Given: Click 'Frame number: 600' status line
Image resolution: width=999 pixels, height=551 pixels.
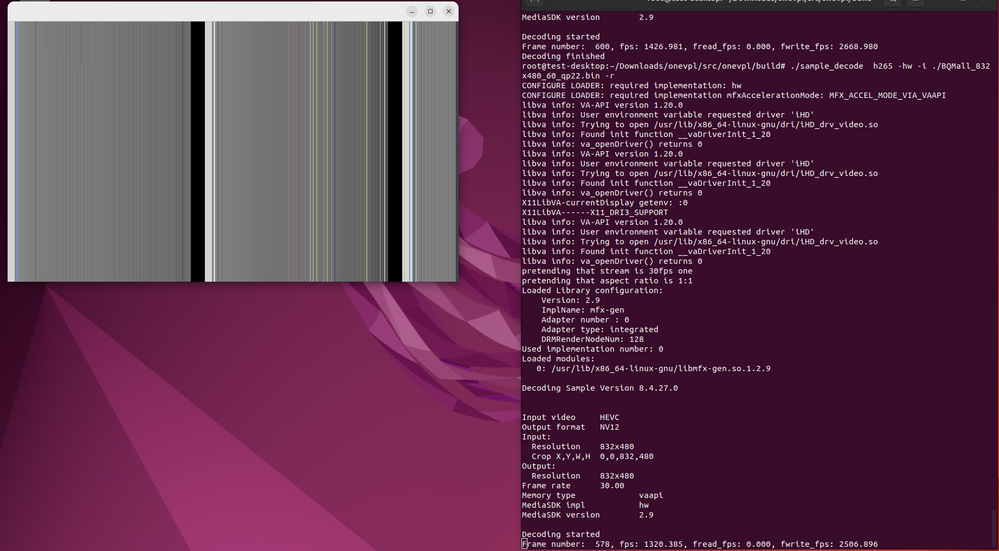Looking at the screenshot, I should point(700,47).
